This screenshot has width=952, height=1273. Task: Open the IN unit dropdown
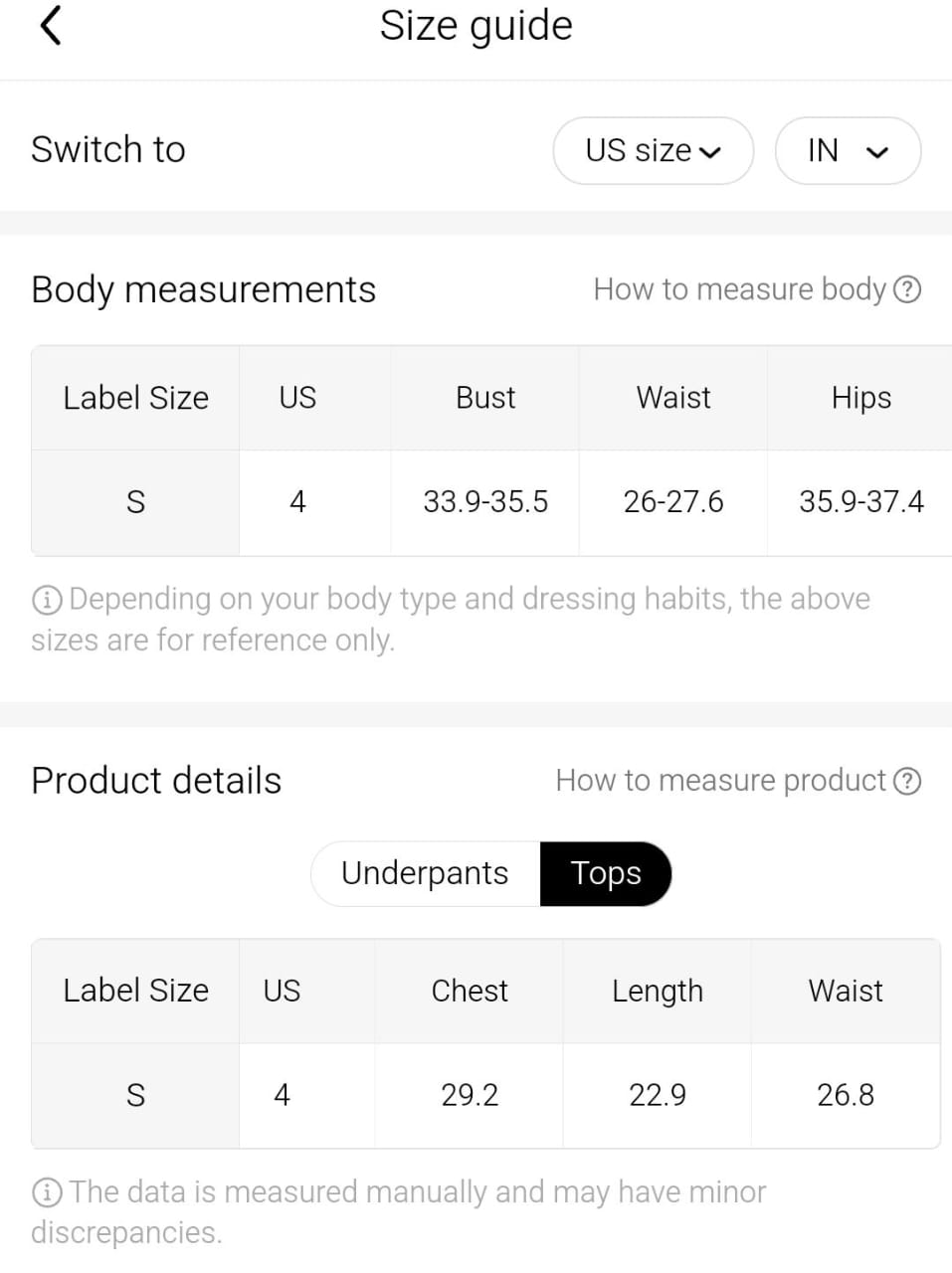tap(848, 151)
